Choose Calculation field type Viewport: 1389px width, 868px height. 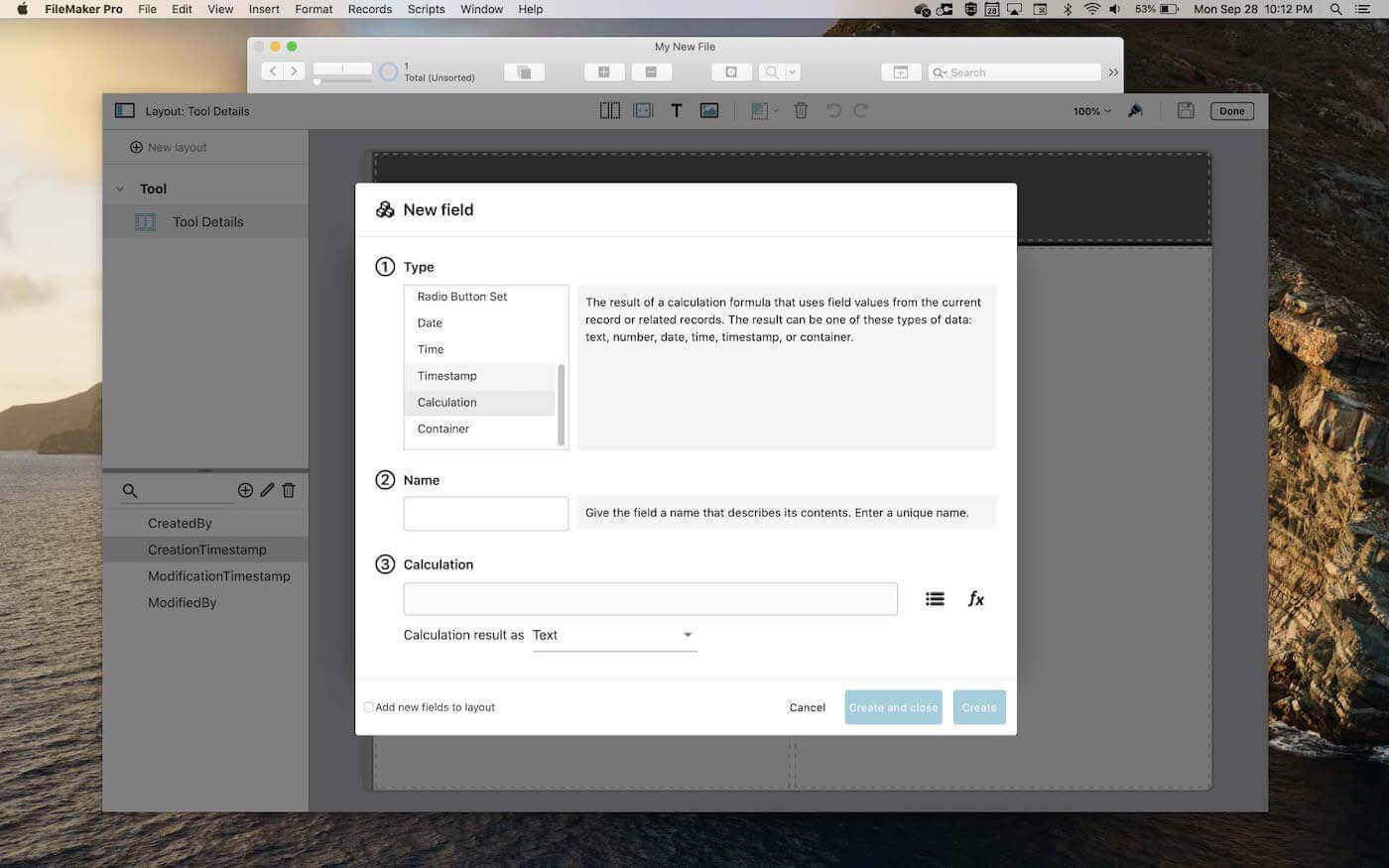click(480, 403)
